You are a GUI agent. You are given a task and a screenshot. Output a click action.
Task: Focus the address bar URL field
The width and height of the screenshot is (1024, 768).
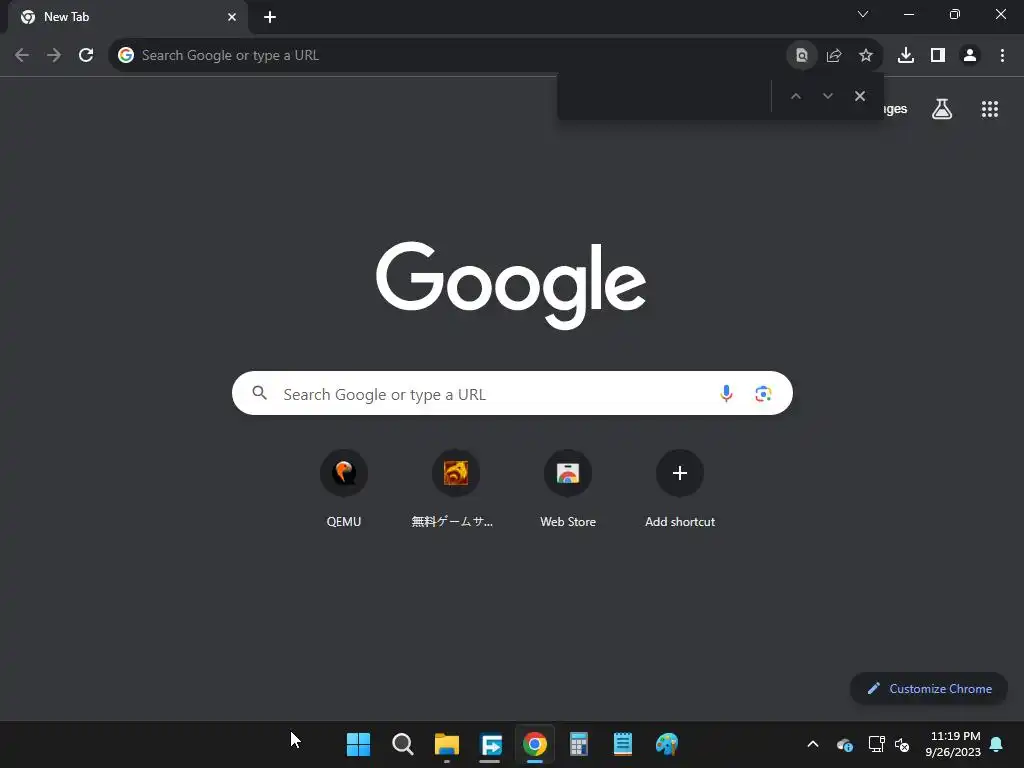(x=457, y=56)
